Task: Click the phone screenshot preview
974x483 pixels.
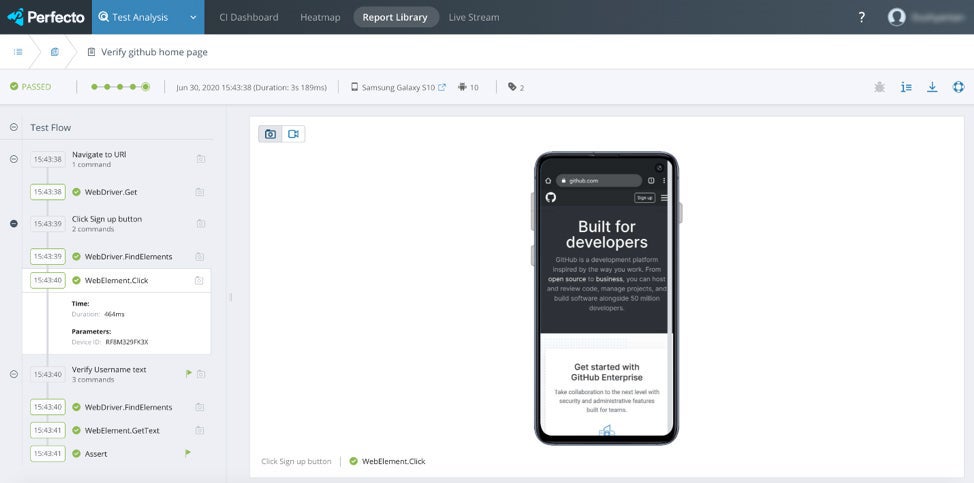Action: click(x=606, y=298)
